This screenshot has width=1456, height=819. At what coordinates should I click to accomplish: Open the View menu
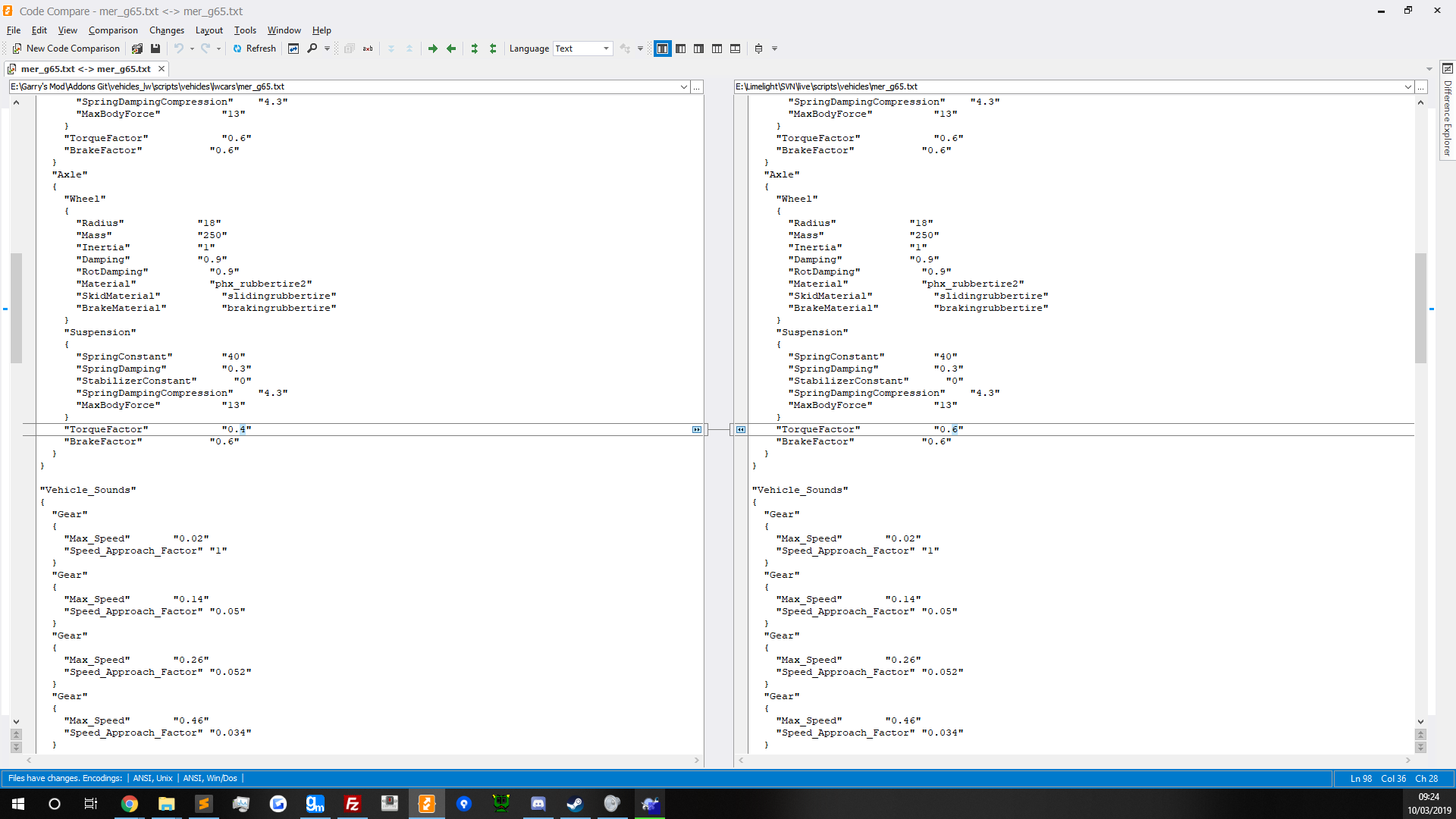(x=67, y=30)
